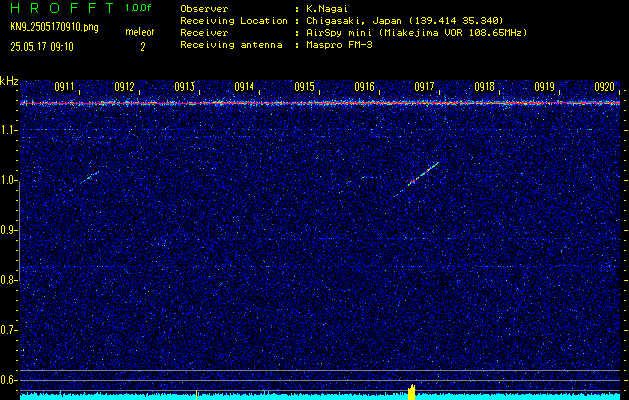Click the 0.7 frequency axis label
Viewport: 629px width, 400px height.
coord(8,330)
